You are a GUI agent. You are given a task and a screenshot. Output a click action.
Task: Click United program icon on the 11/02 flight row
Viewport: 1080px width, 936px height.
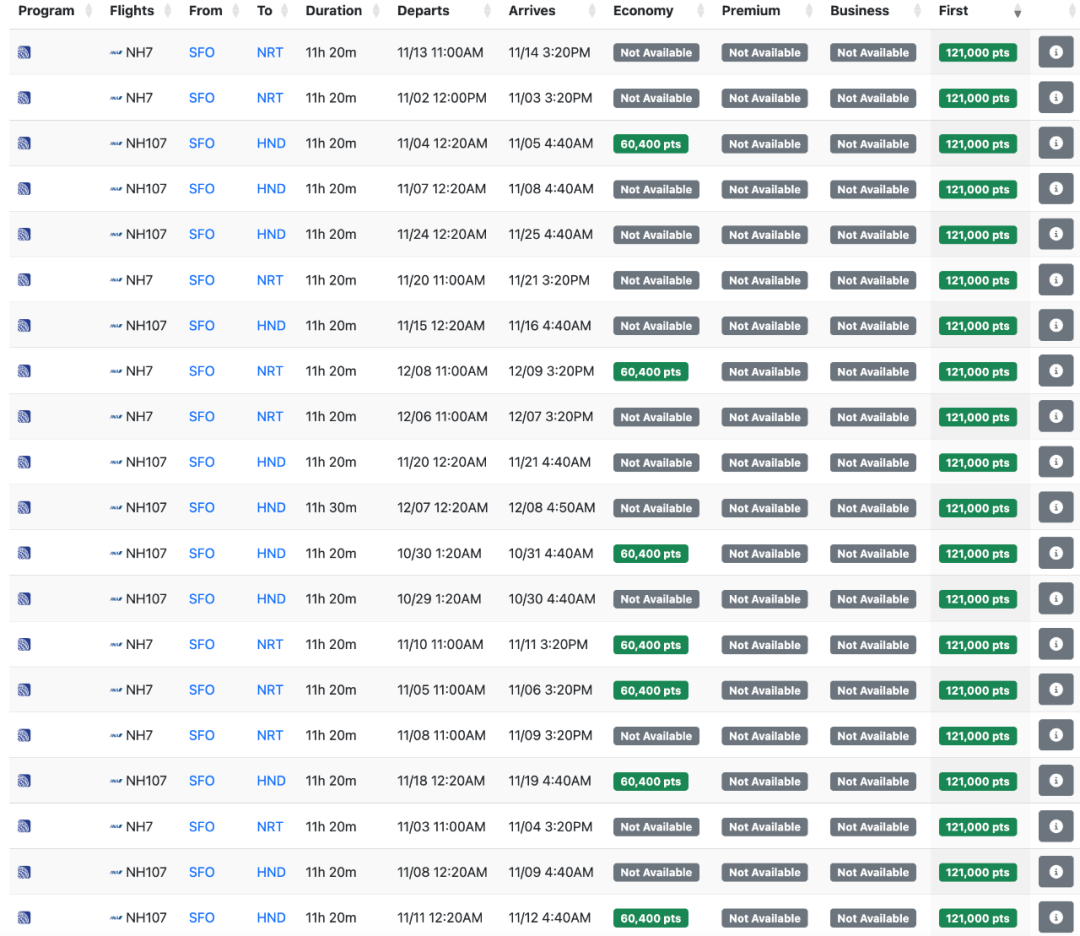click(24, 98)
